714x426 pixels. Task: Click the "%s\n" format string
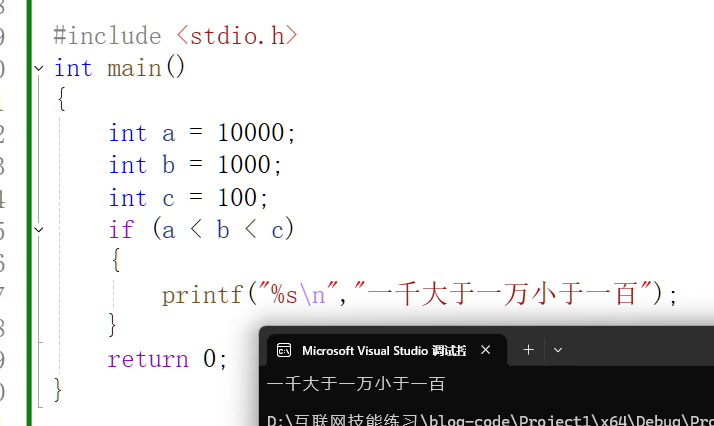point(298,294)
